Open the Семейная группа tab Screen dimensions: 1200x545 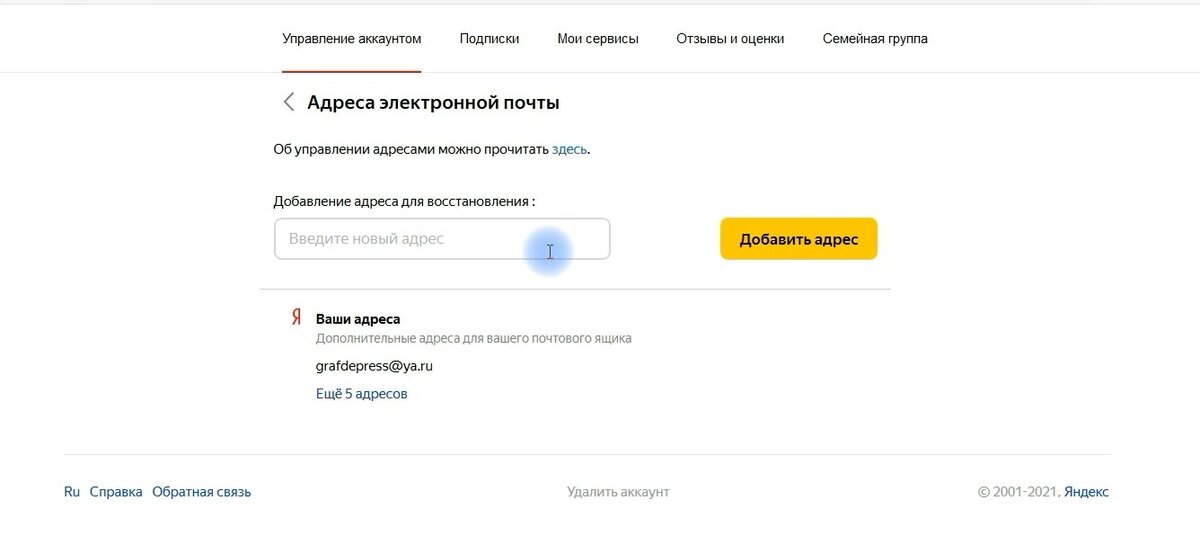point(875,39)
